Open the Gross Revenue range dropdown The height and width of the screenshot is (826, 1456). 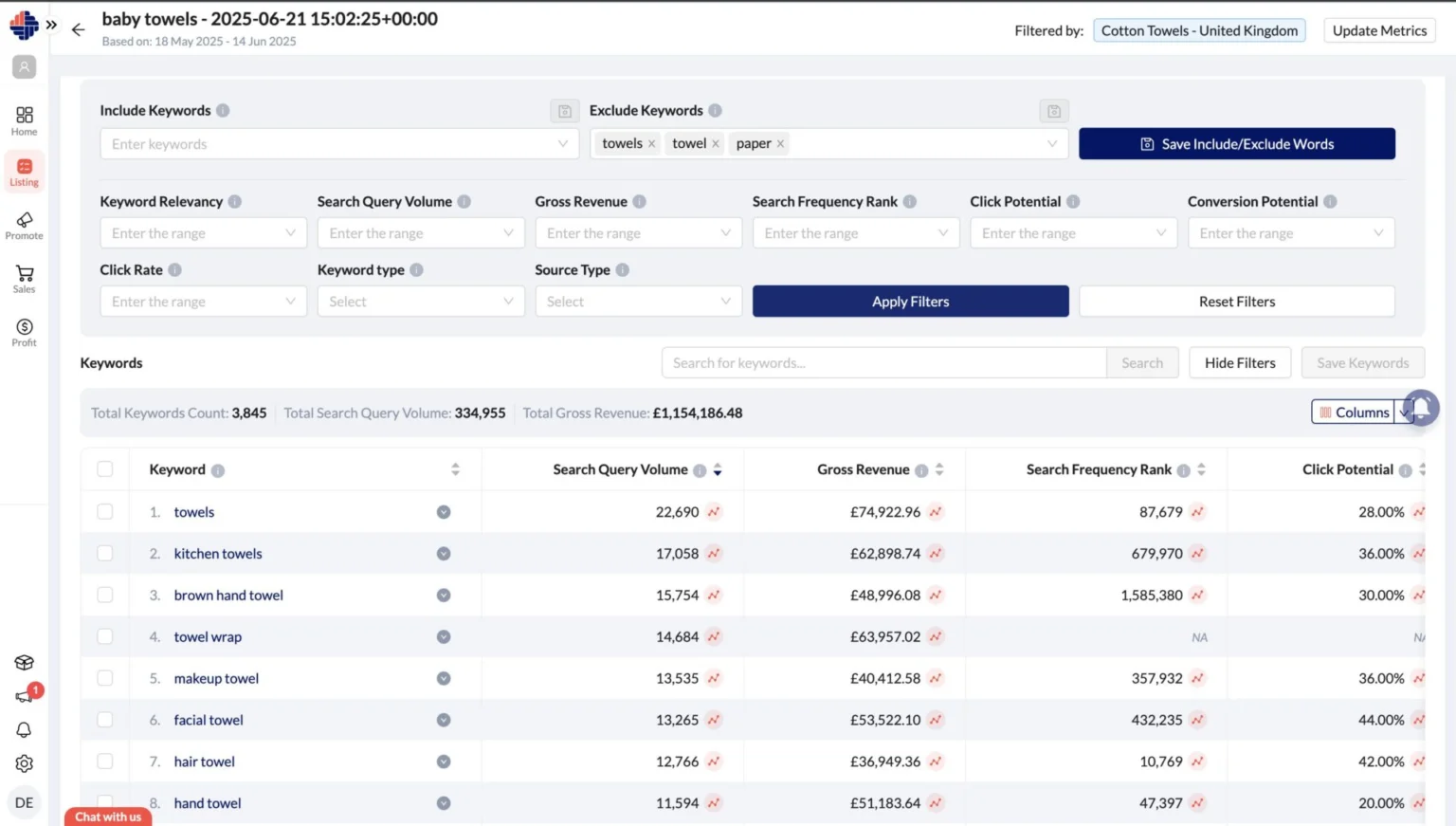click(x=638, y=233)
